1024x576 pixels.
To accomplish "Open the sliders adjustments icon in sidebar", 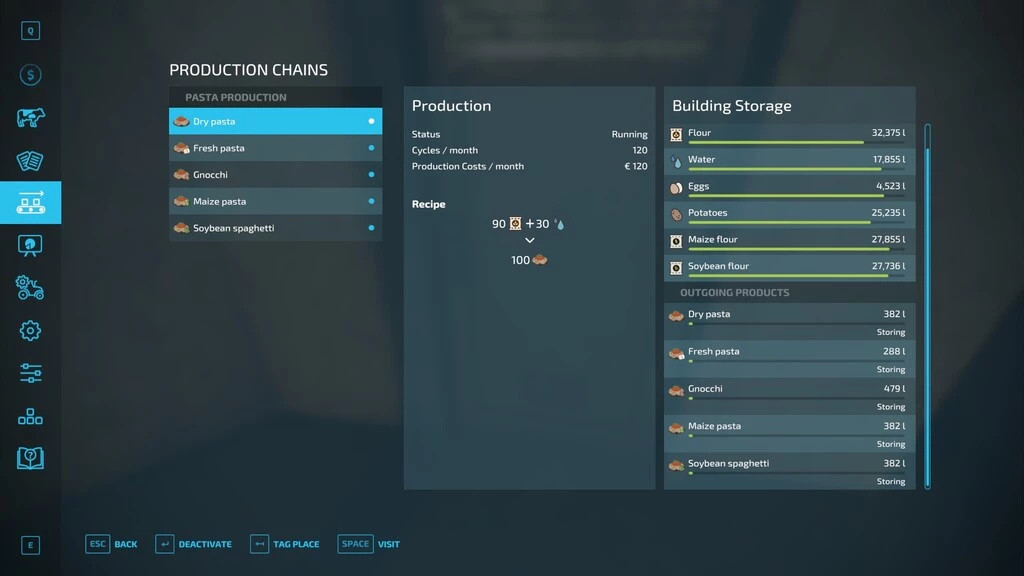I will click(30, 374).
